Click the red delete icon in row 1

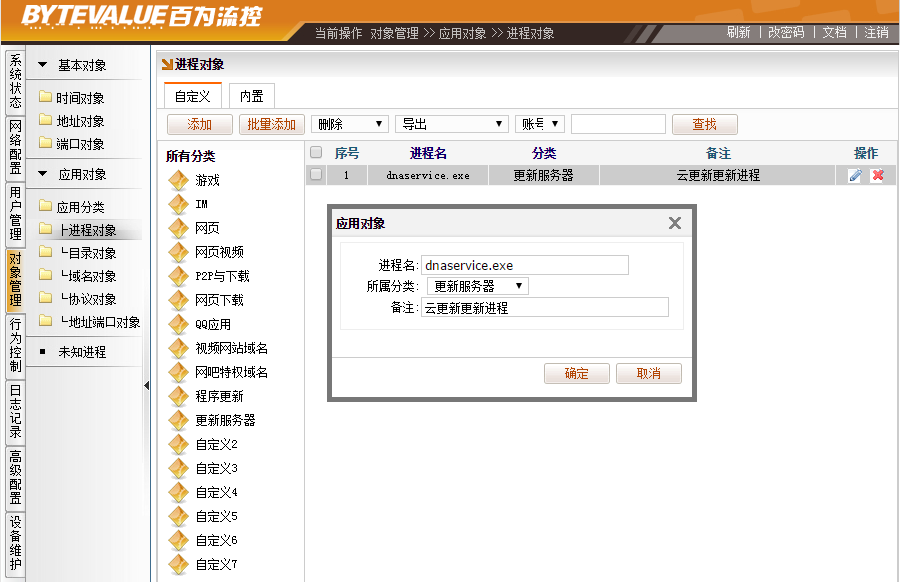877,175
